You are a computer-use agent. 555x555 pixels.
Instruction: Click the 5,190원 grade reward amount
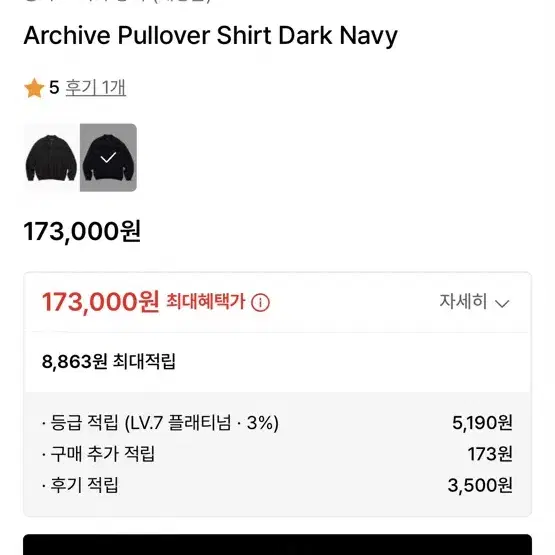[482, 423]
